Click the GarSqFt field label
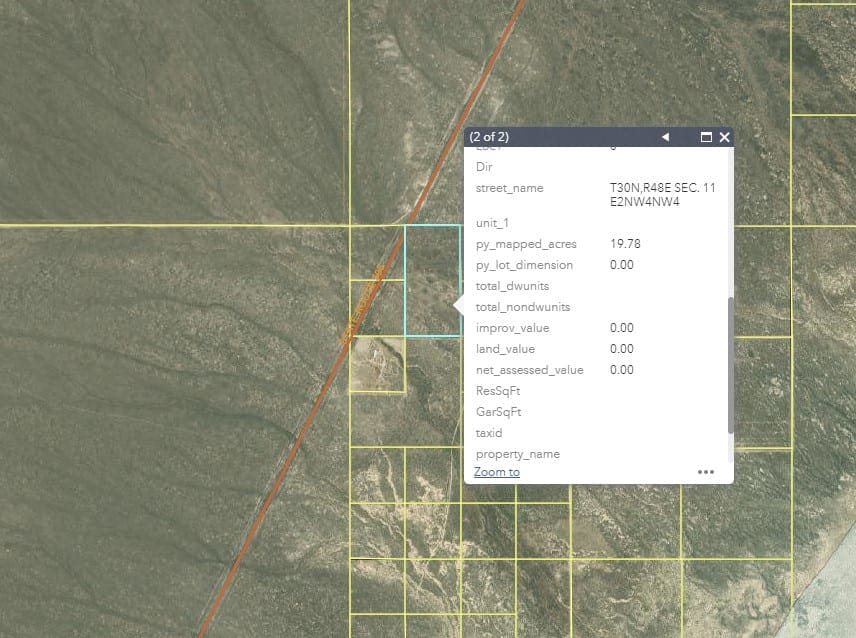Screen dimensions: 856x638 pos(497,411)
